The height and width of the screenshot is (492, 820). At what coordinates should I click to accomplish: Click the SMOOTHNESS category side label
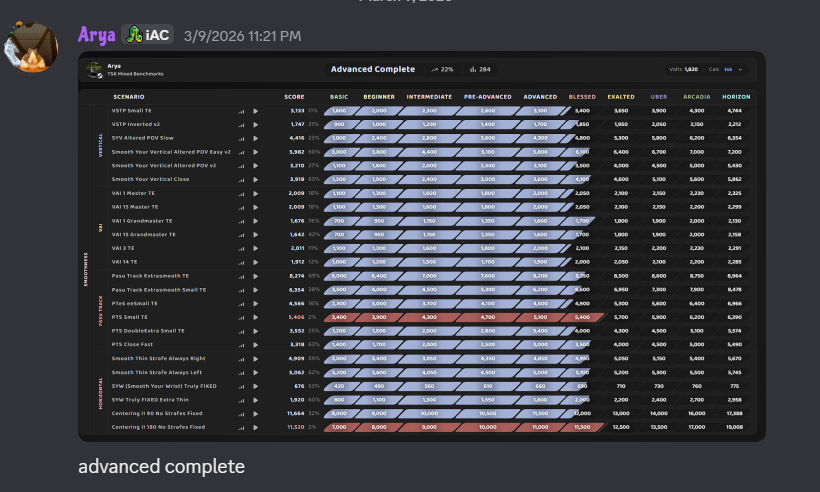86,269
